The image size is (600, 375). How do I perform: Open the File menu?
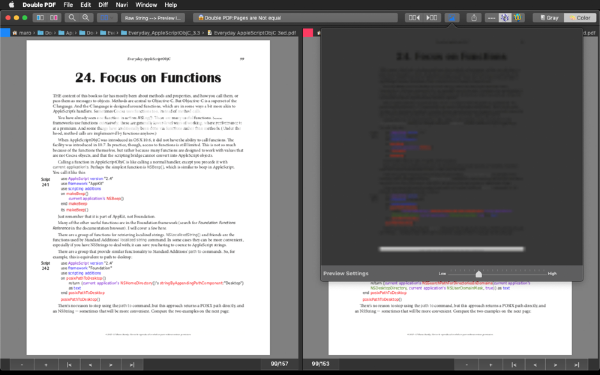point(68,5)
